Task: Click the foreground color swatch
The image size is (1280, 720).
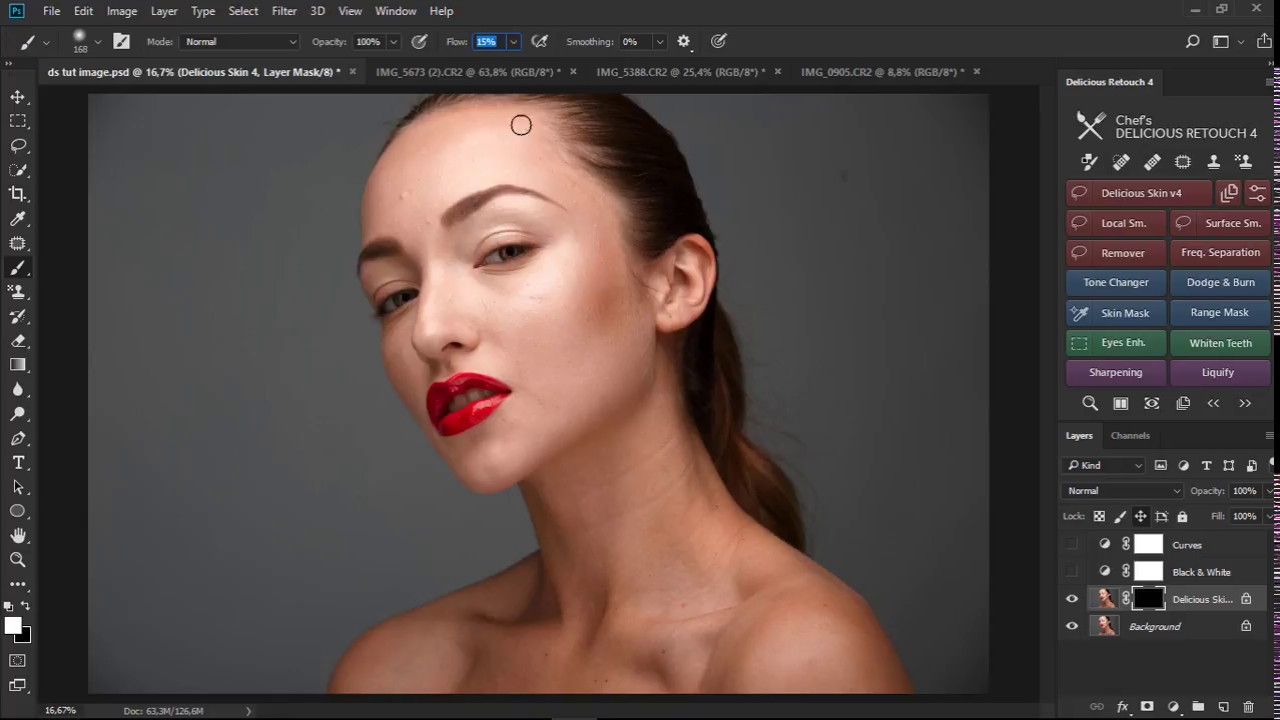Action: tap(13, 626)
